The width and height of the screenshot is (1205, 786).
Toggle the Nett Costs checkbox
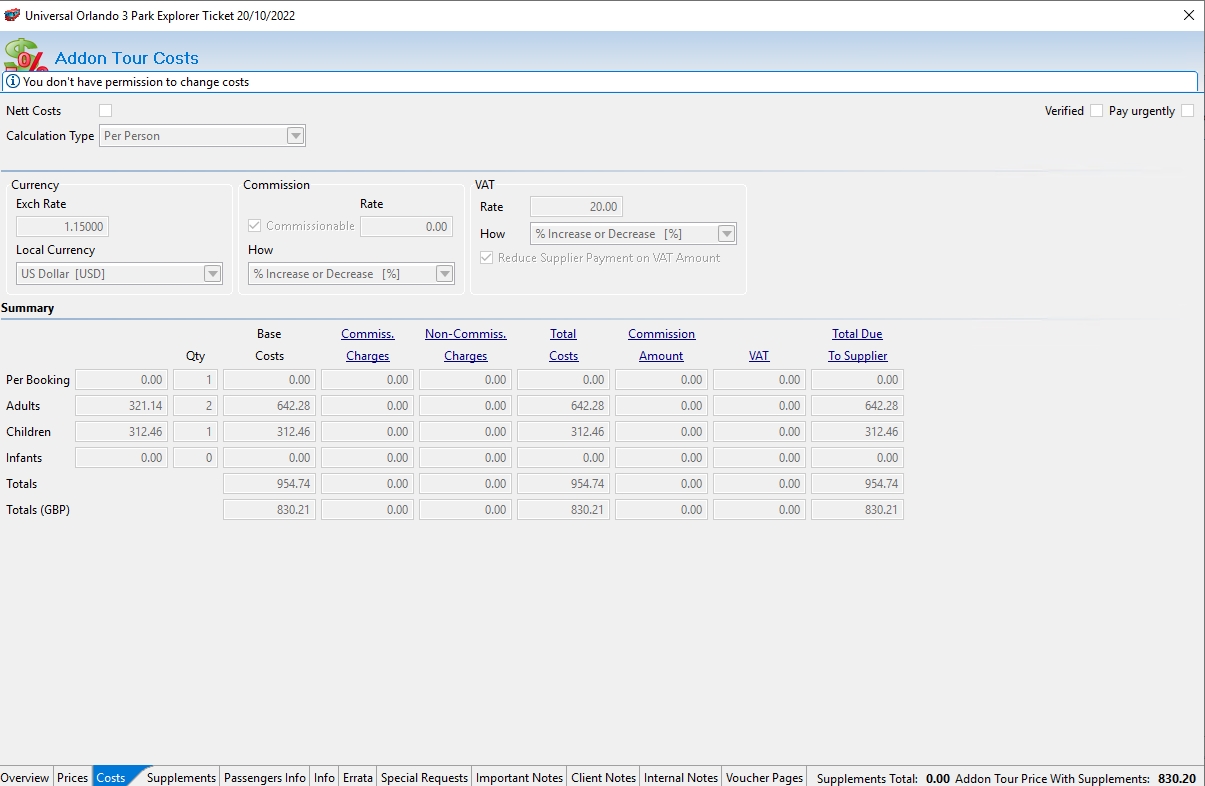[105, 111]
